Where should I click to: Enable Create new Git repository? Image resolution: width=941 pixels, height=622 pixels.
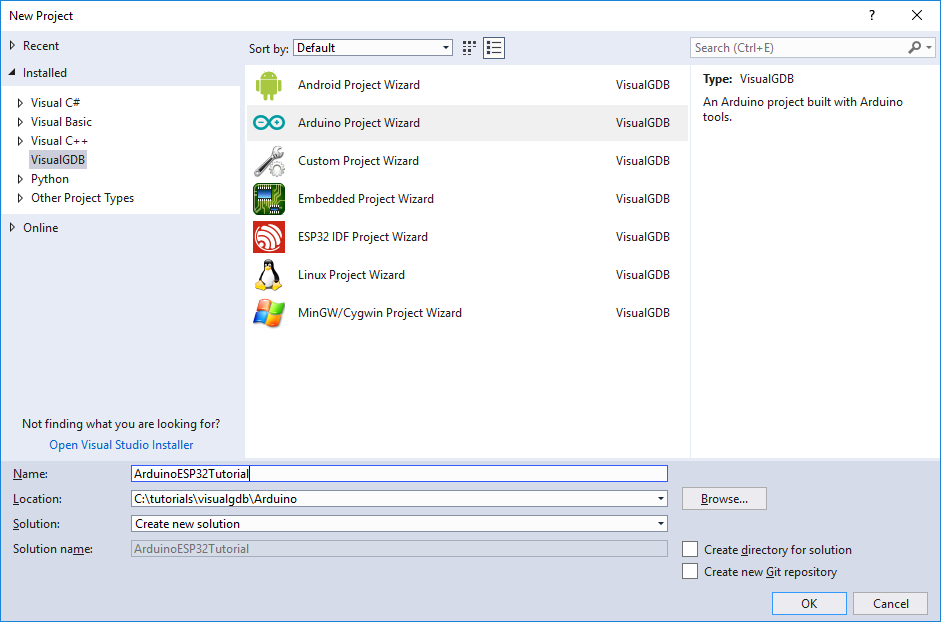click(690, 571)
